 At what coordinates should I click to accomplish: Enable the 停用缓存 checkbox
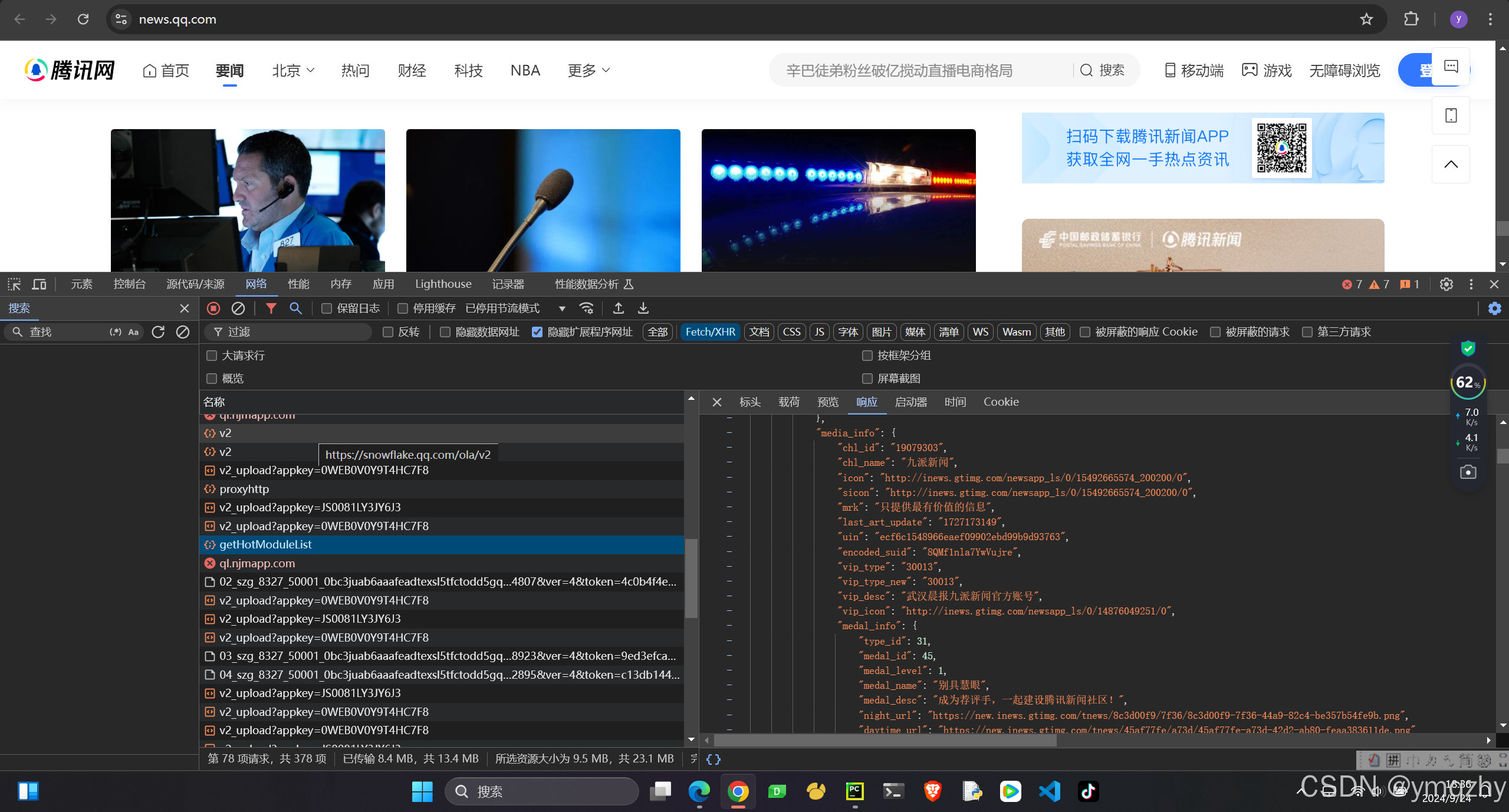[403, 308]
